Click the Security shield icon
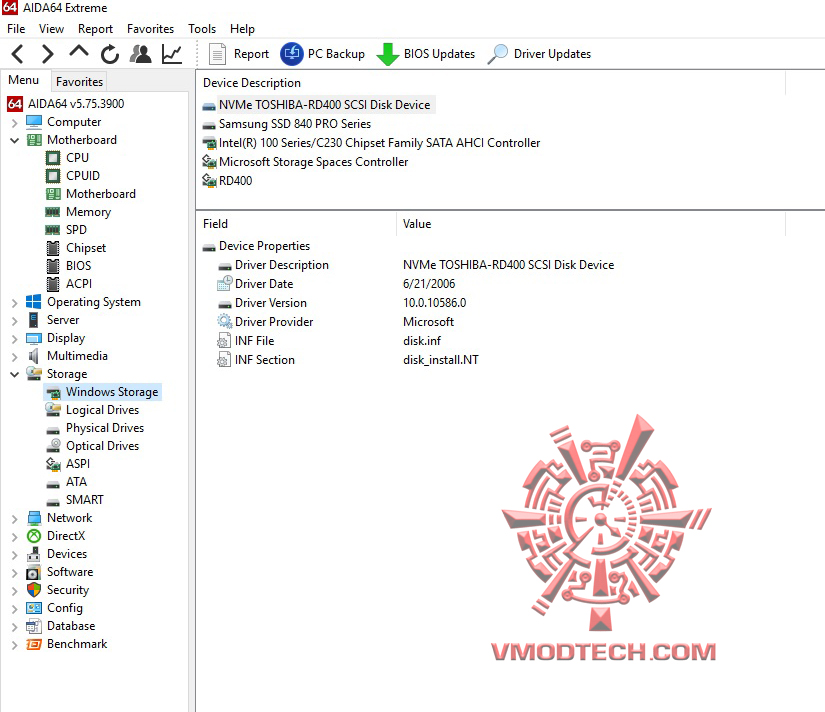 pyautogui.click(x=34, y=590)
